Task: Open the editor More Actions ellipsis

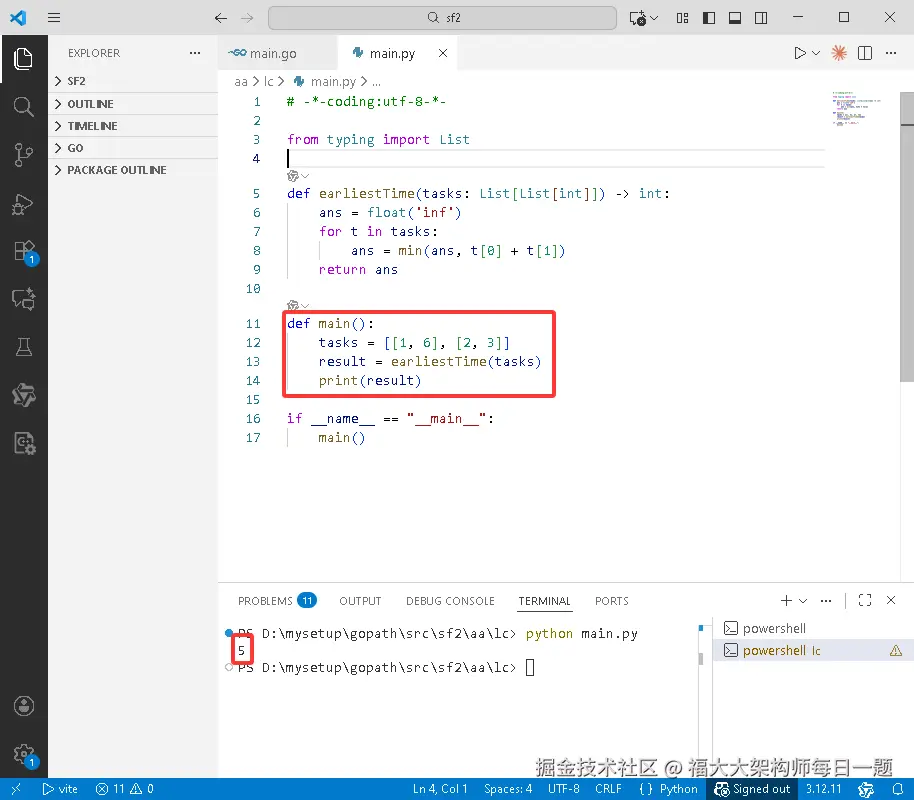Action: click(x=891, y=53)
